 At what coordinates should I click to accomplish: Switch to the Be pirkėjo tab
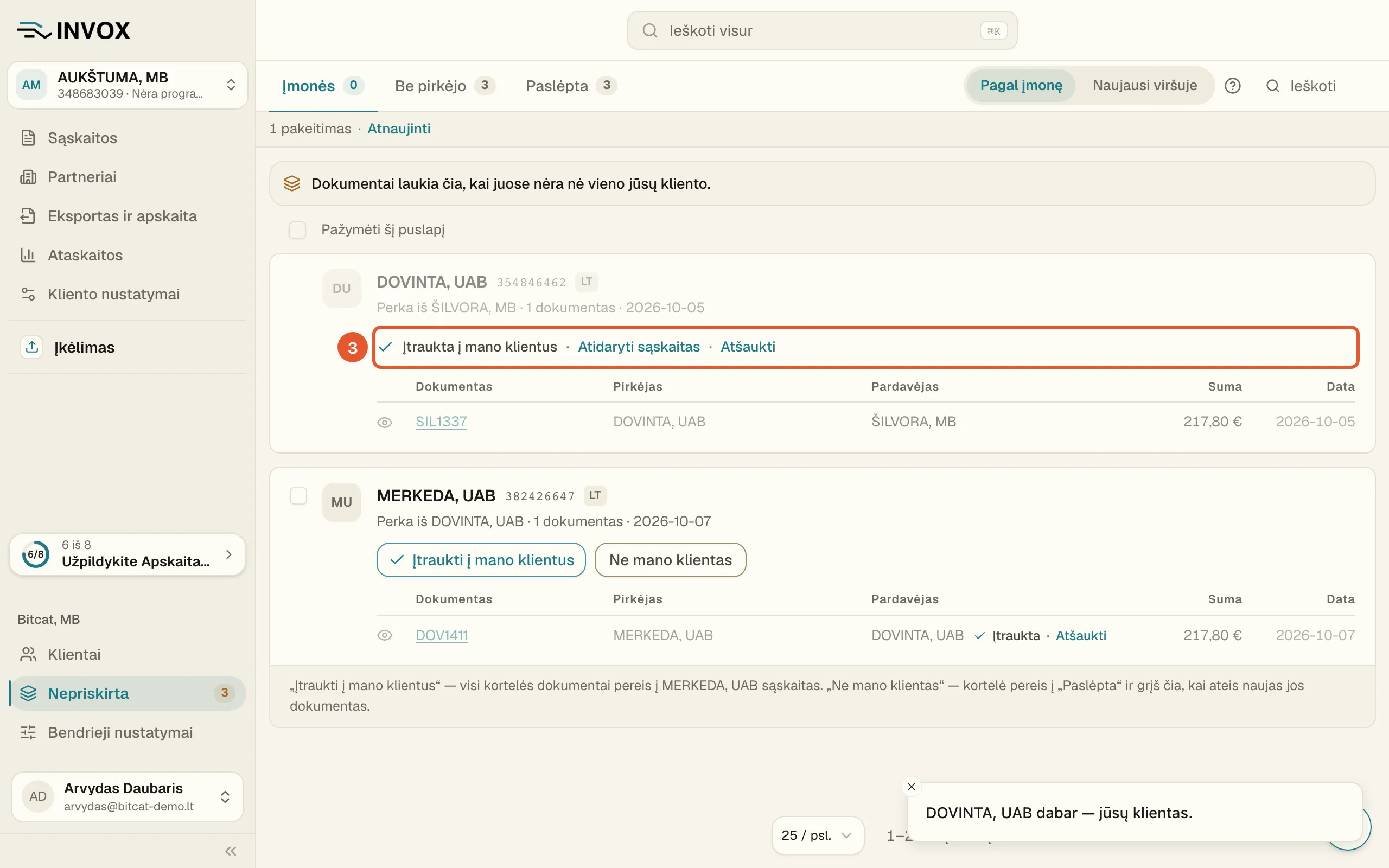click(x=445, y=86)
